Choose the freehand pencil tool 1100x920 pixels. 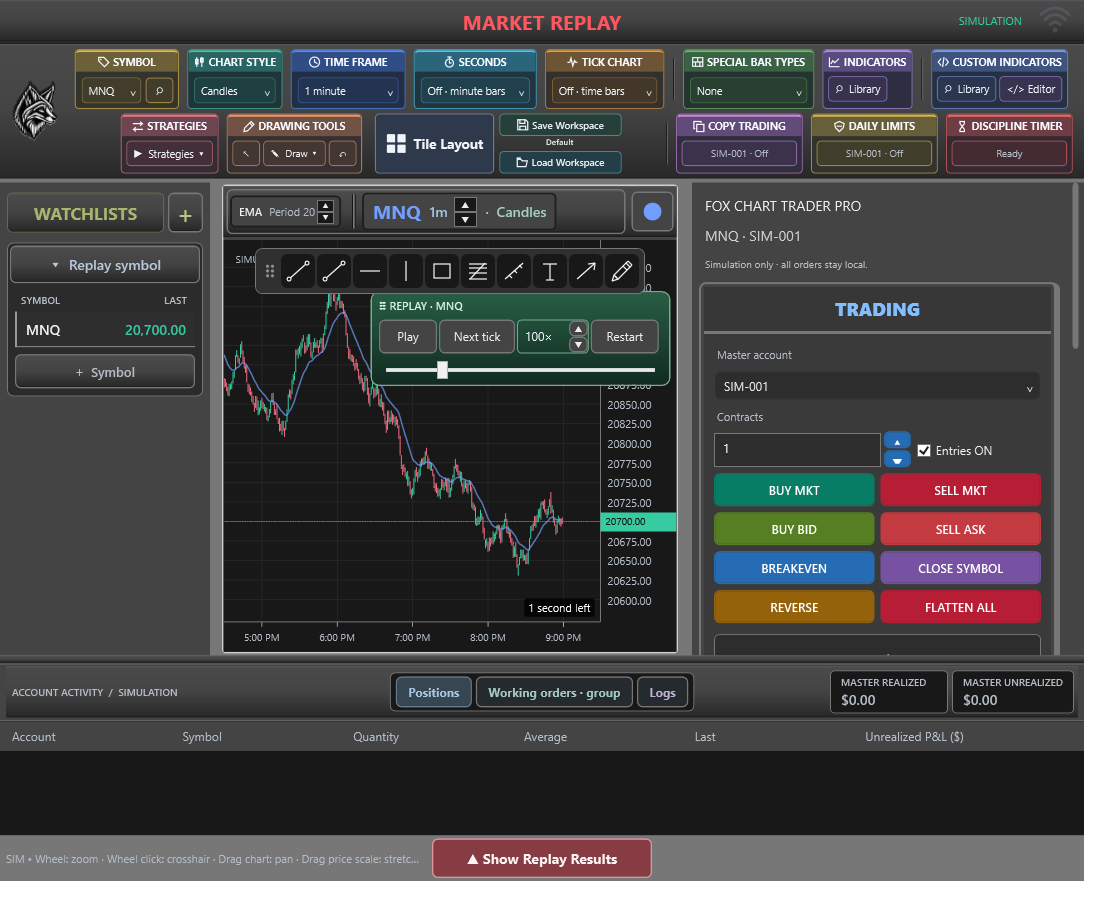pos(622,272)
